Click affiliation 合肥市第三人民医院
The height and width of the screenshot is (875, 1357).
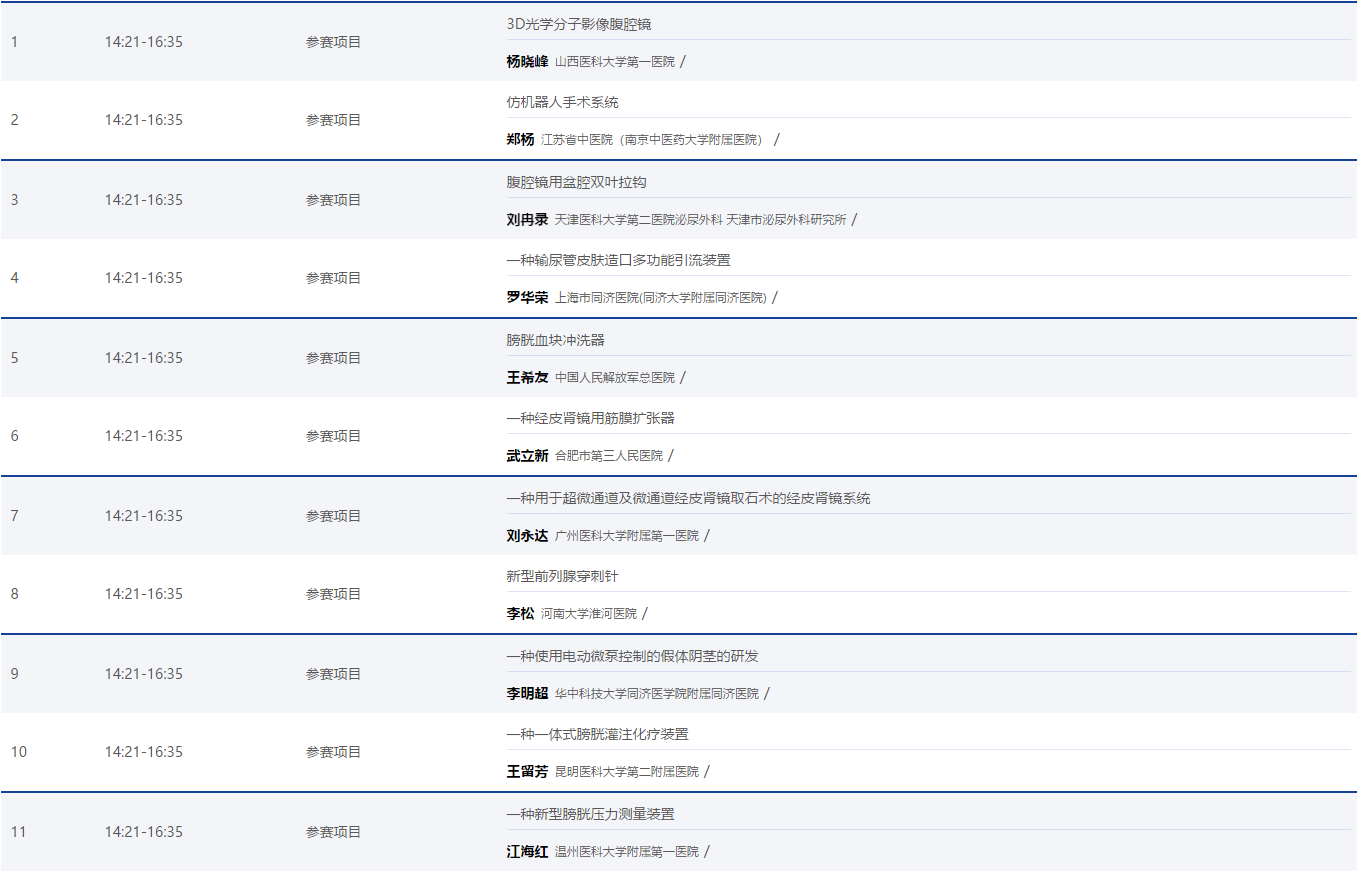tap(608, 455)
